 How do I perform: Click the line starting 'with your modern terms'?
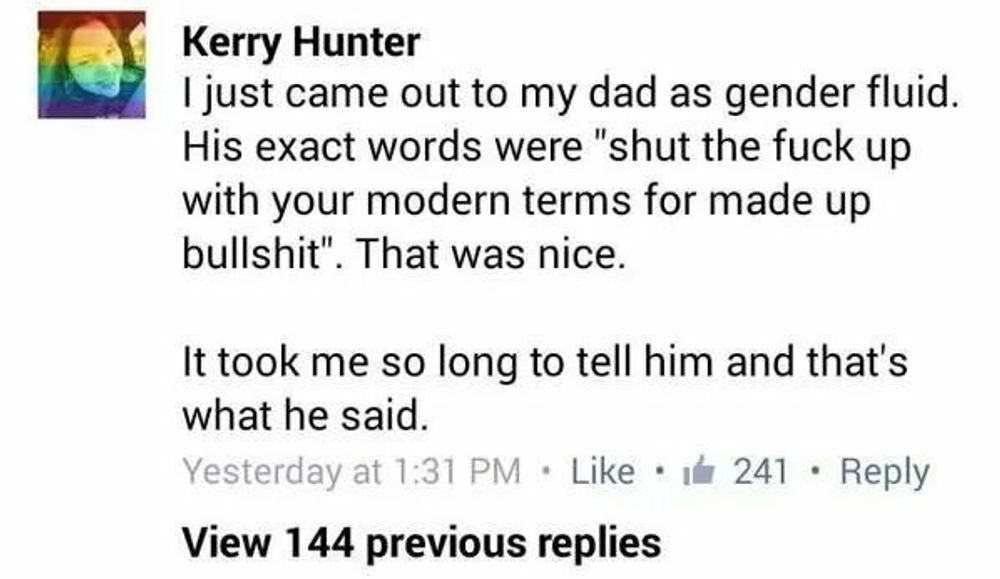pyautogui.click(x=527, y=202)
